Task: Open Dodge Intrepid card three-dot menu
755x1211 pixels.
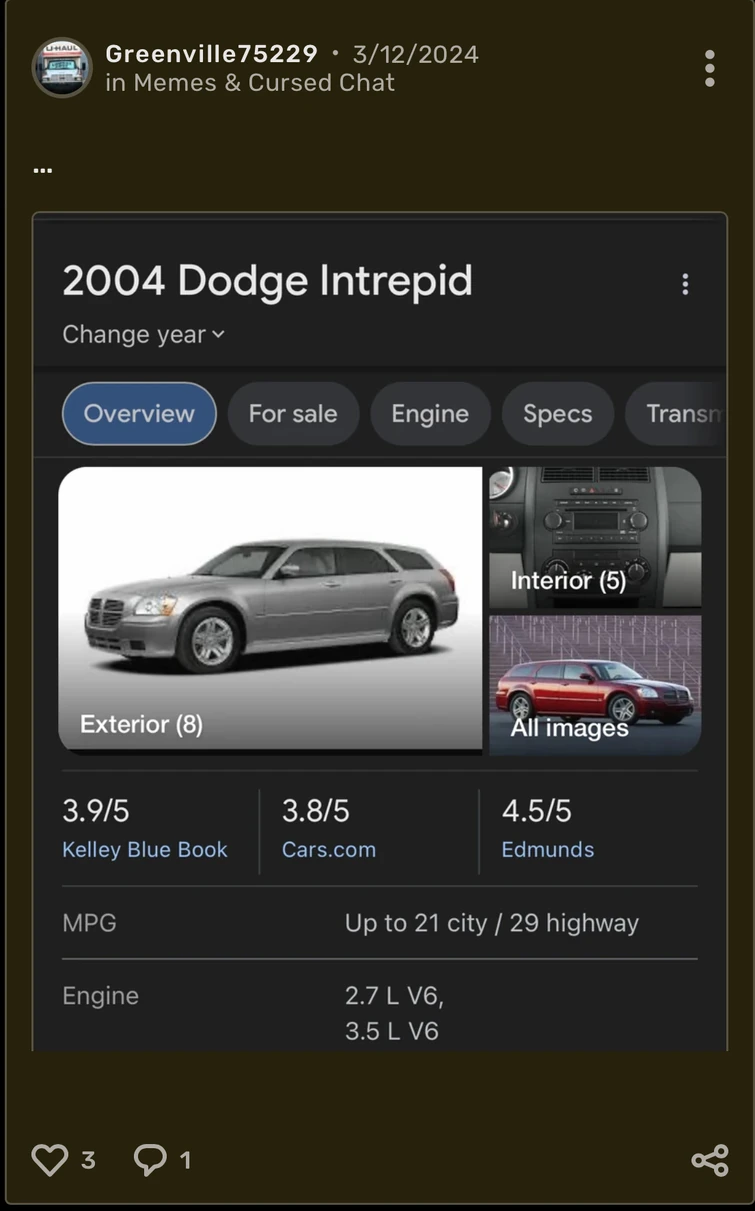Action: point(685,285)
